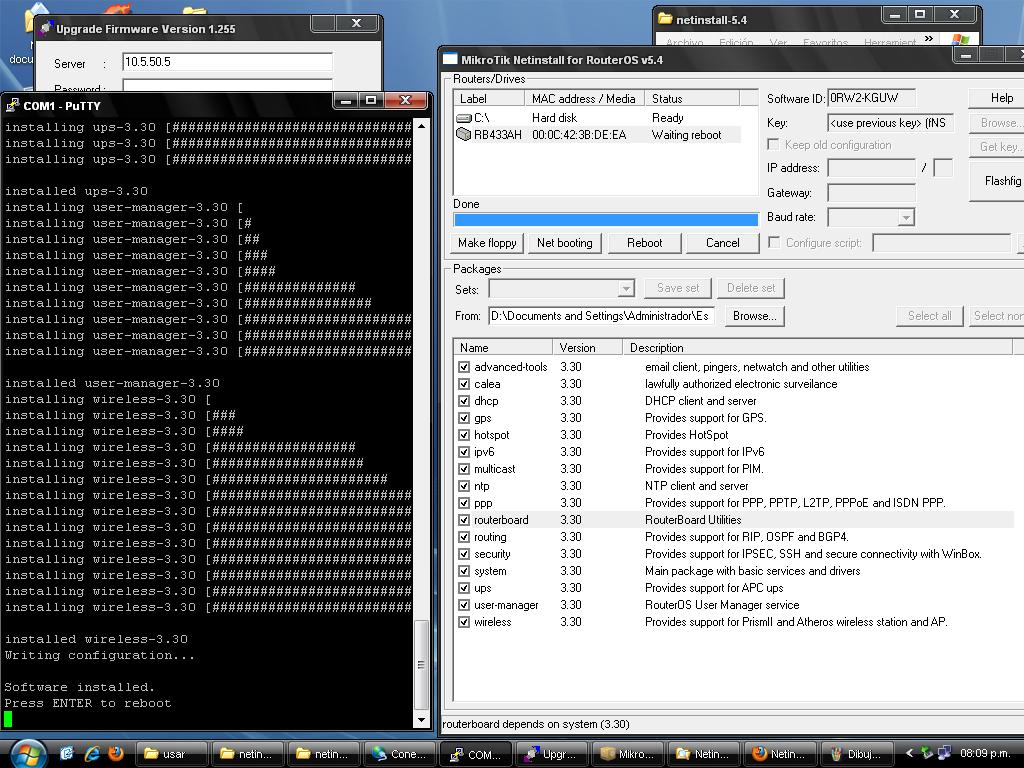1024x768 pixels.
Task: Click the Status column header in Routers list
Action: [x=692, y=98]
